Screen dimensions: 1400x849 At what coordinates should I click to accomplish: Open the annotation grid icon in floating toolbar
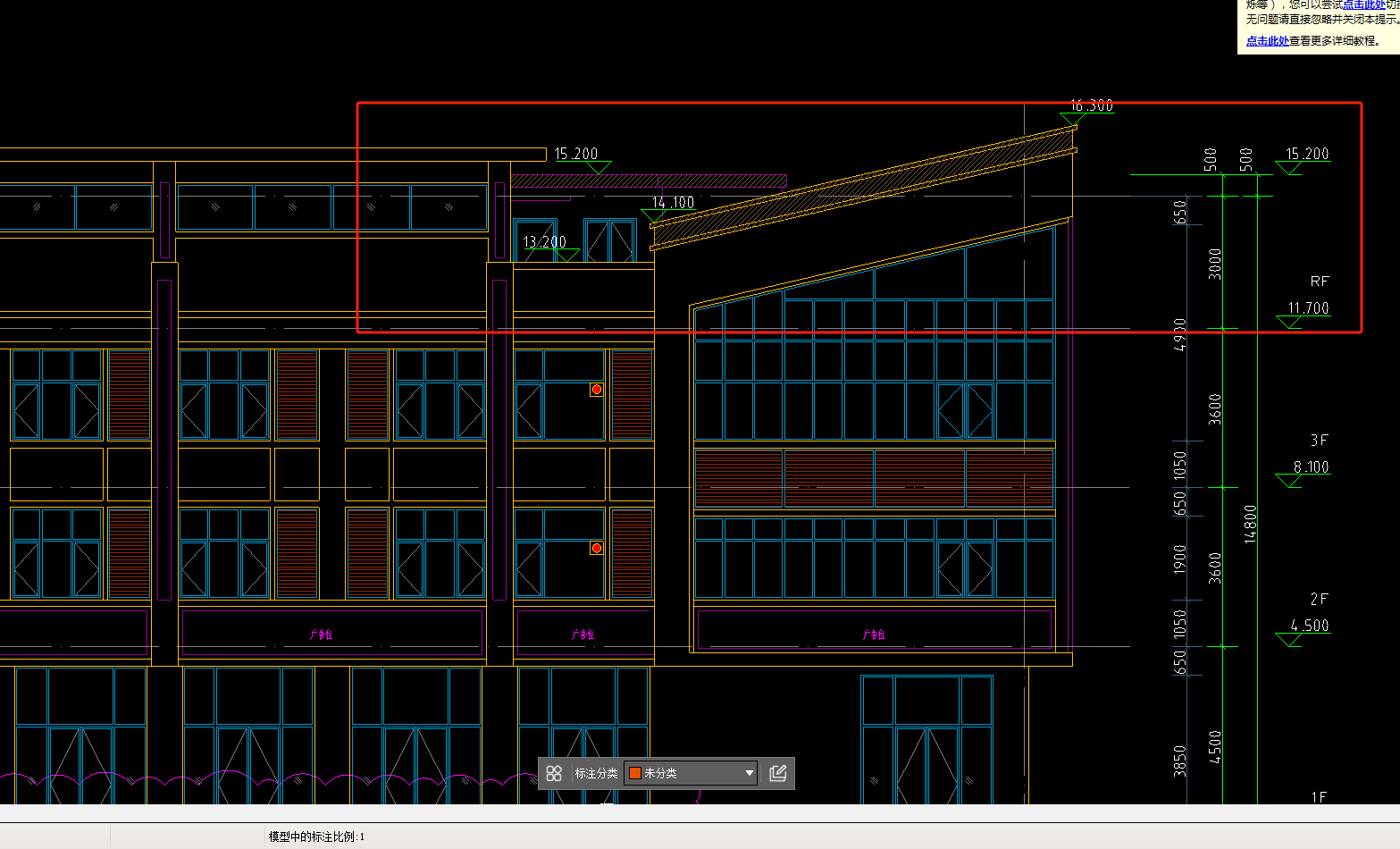tap(554, 773)
